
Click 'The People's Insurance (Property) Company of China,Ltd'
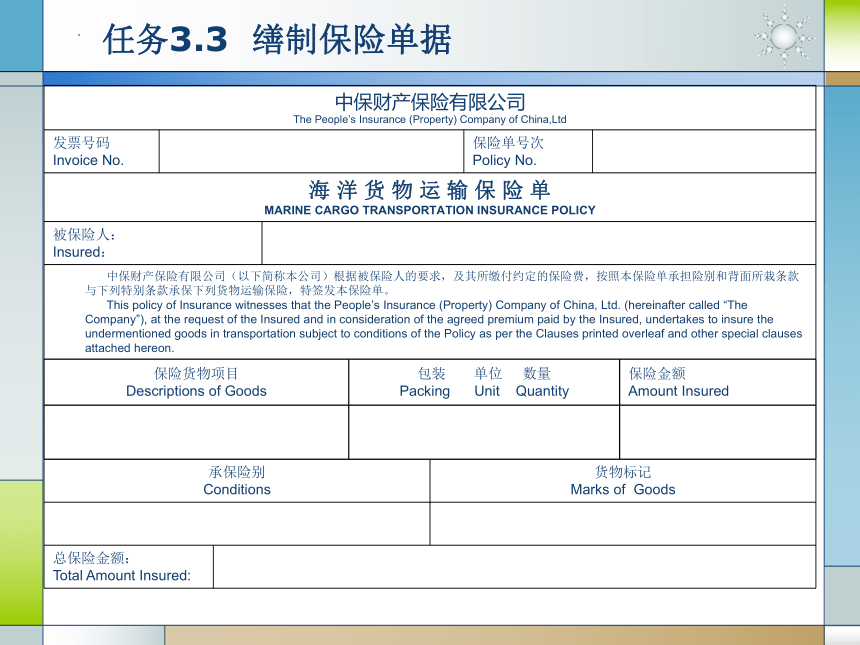pyautogui.click(x=430, y=120)
